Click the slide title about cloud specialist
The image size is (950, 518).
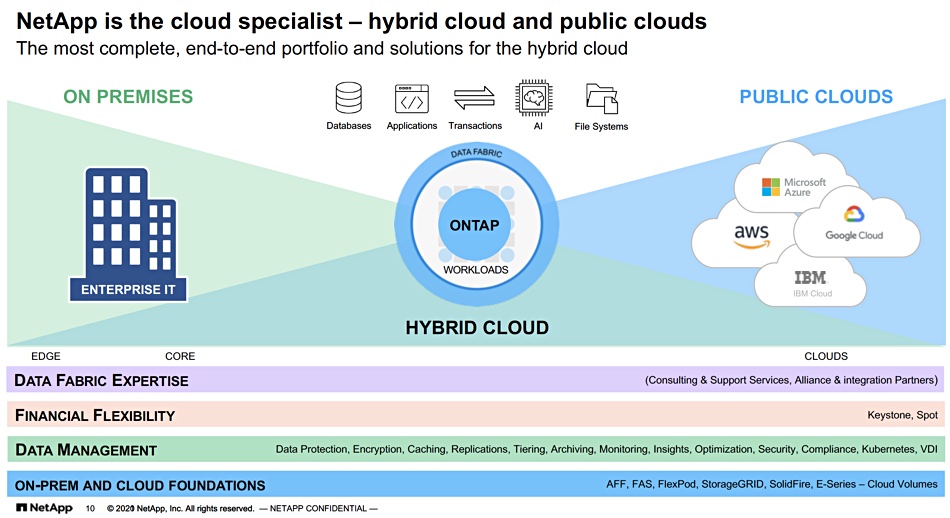pos(361,21)
